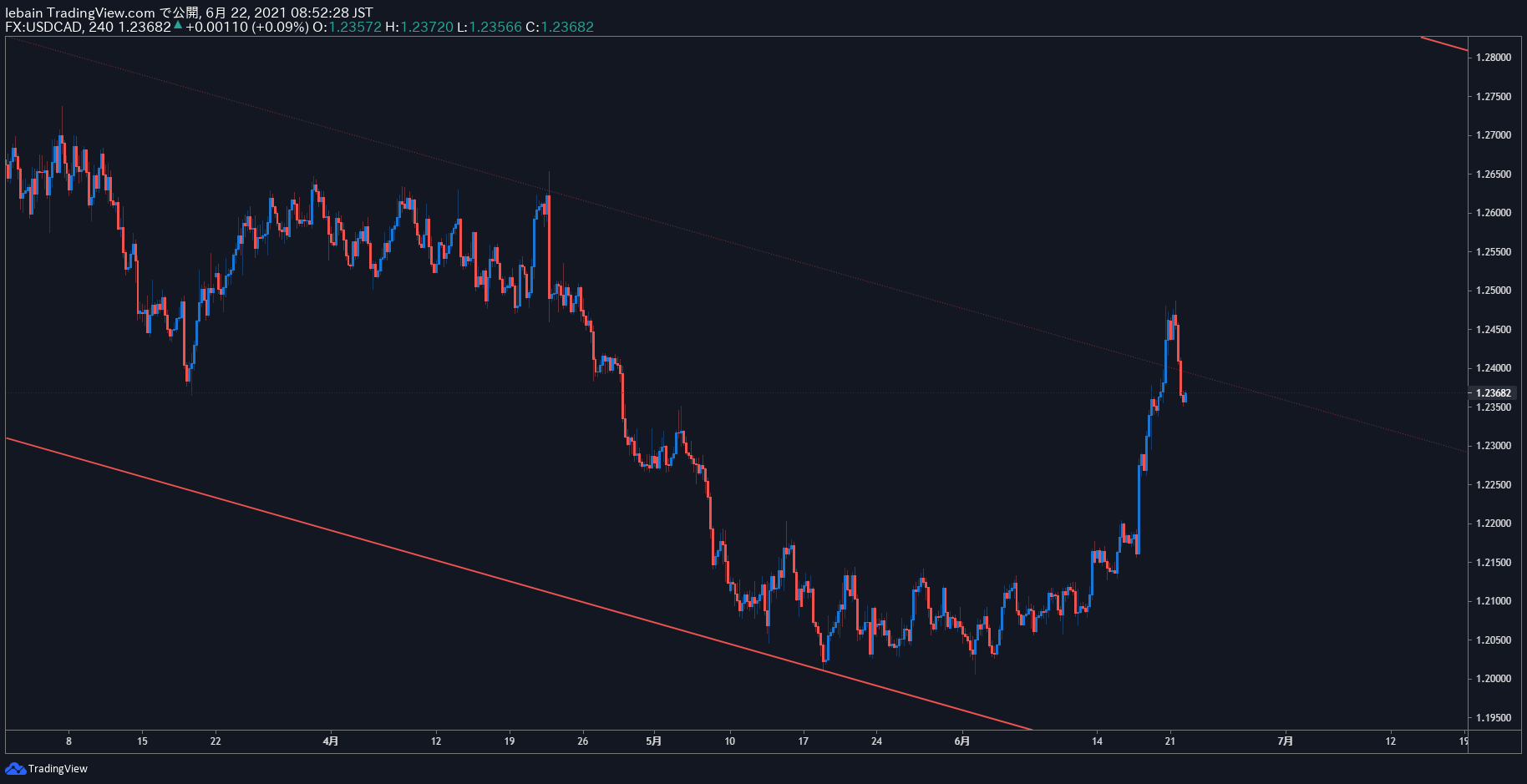Select the thick red lower channel trendline
The height and width of the screenshot is (784, 1527).
tap(518, 584)
